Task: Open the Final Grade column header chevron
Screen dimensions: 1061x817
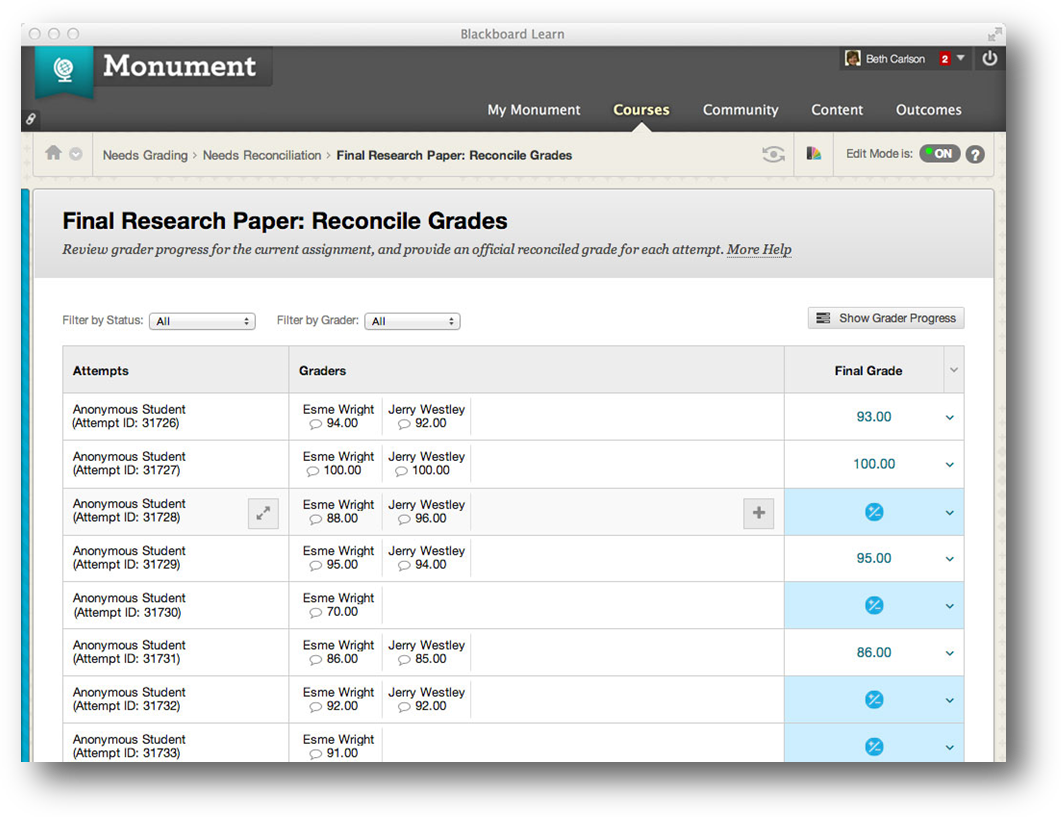Action: click(x=953, y=370)
